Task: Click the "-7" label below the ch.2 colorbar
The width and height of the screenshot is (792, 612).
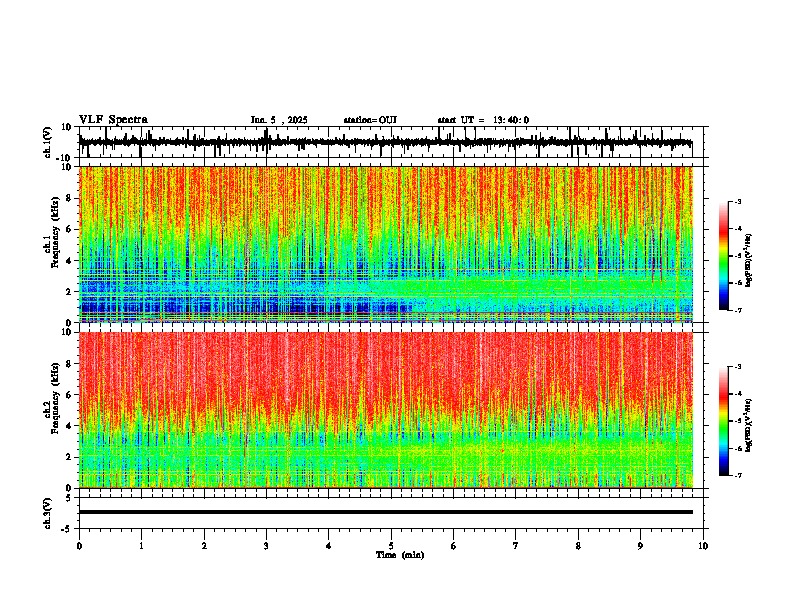Action: [737, 475]
